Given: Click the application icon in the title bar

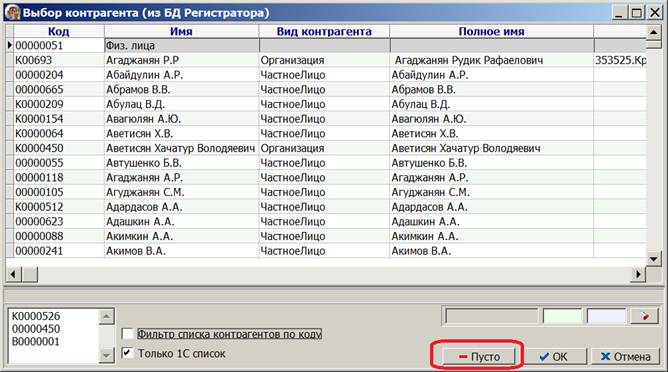Looking at the screenshot, I should coord(12,12).
